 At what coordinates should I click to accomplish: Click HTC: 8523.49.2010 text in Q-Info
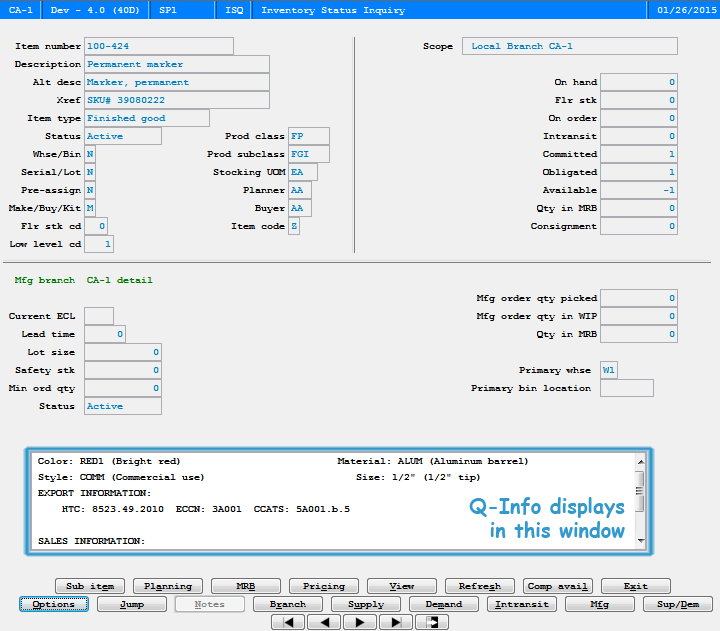tap(112, 509)
